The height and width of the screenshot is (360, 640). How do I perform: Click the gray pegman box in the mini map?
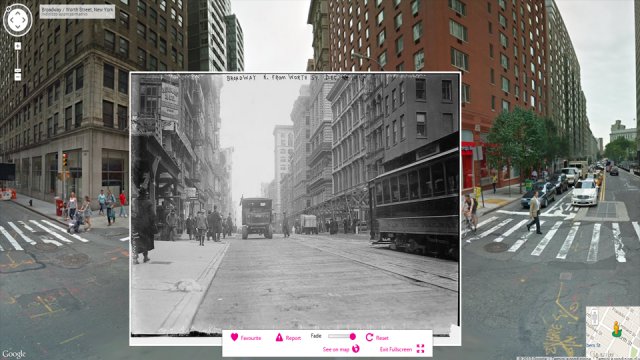(594, 316)
